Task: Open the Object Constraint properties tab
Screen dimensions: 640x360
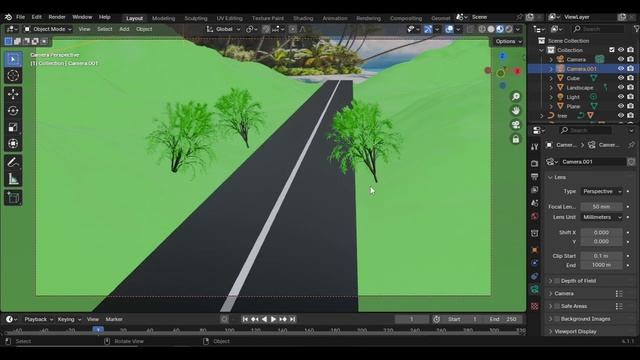Action: (535, 276)
